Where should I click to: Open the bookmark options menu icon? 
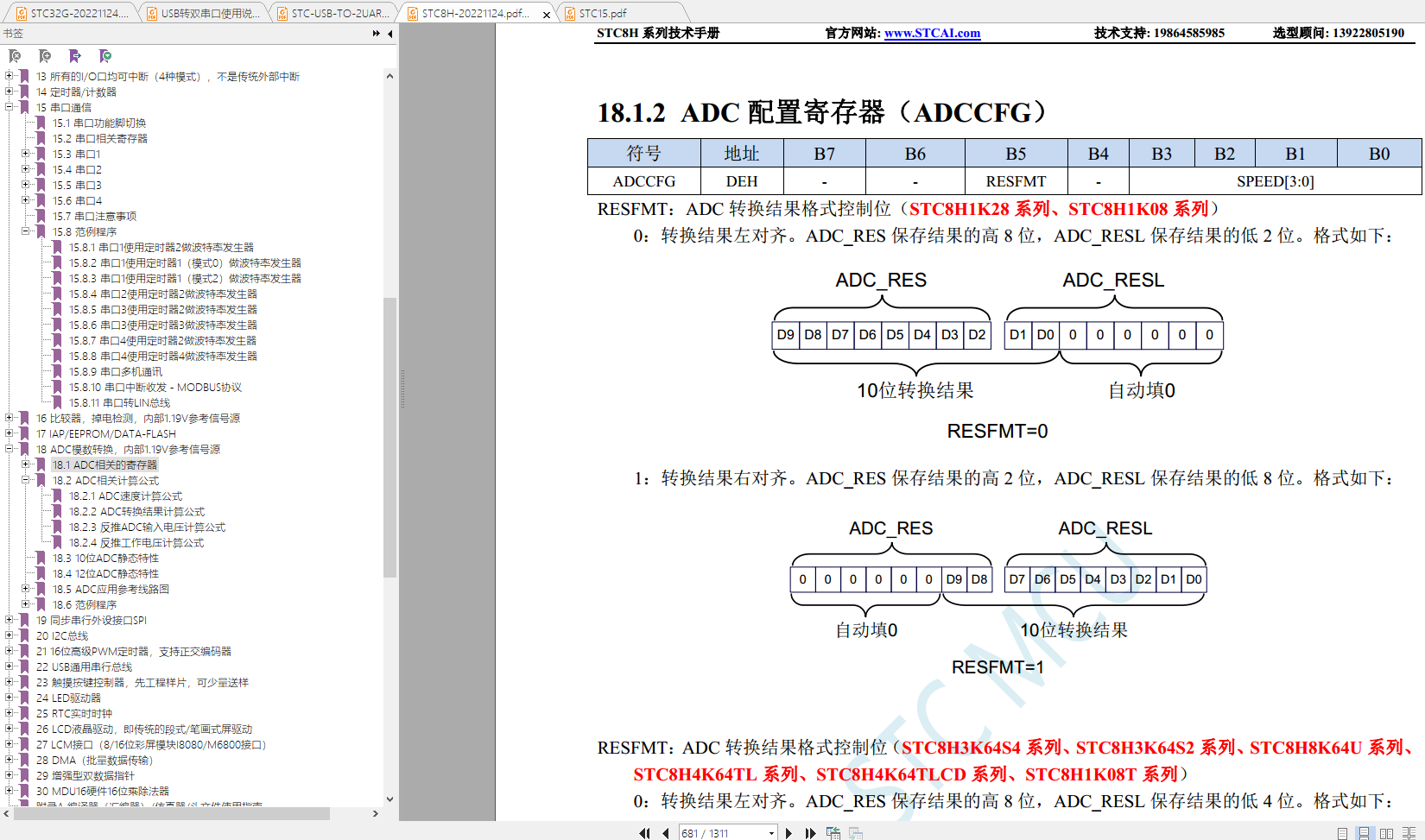(x=105, y=56)
